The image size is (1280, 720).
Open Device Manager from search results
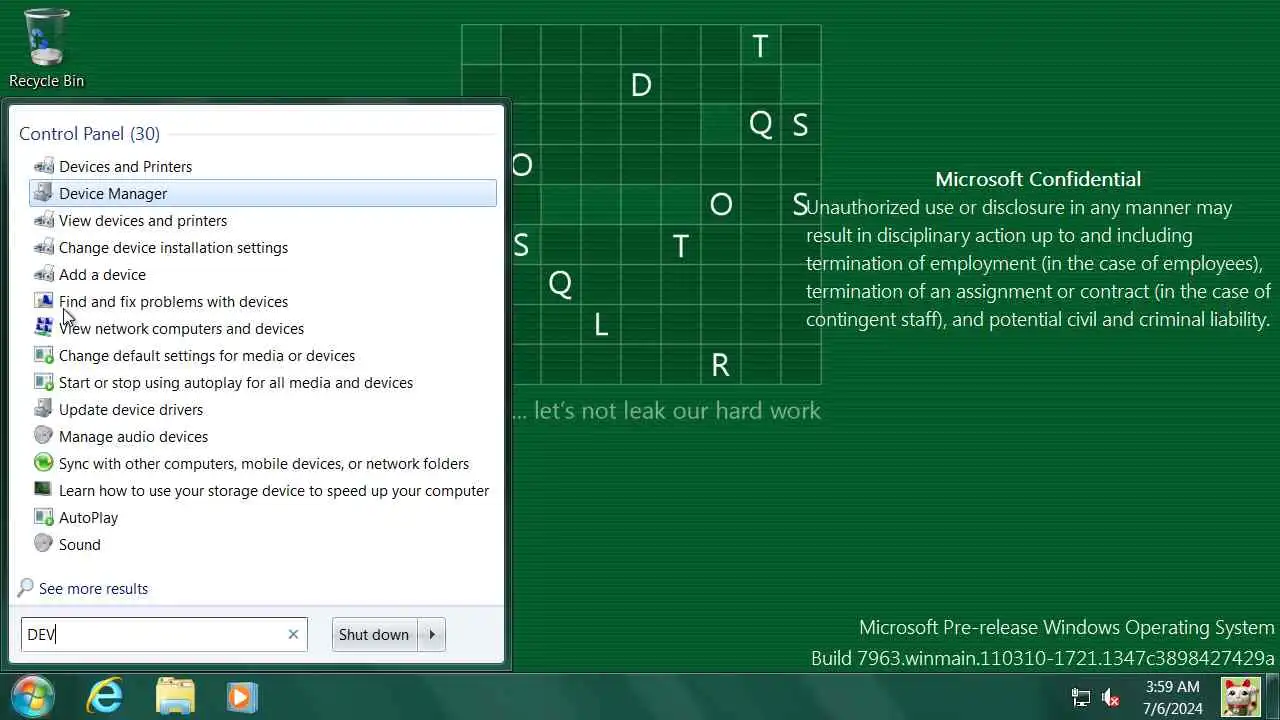(x=113, y=193)
